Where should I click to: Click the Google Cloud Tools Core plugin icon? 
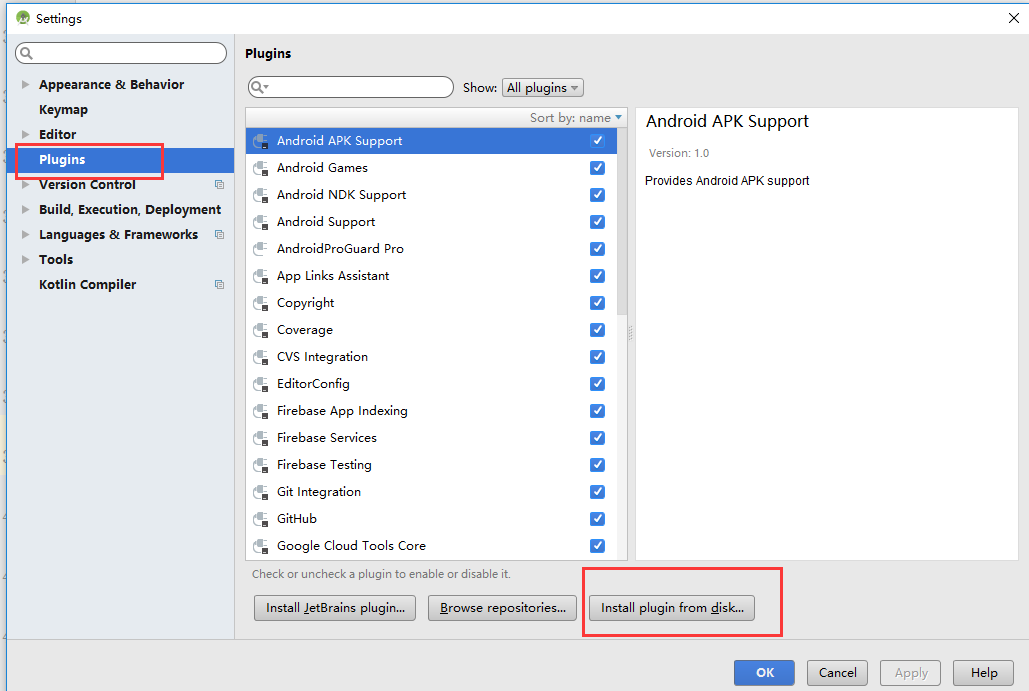(261, 546)
